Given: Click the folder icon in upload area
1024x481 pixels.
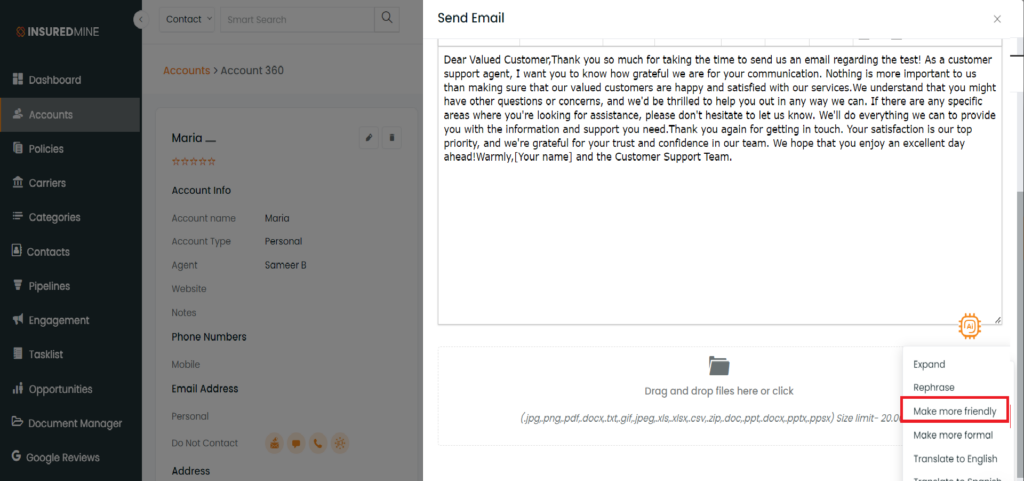Looking at the screenshot, I should (719, 365).
